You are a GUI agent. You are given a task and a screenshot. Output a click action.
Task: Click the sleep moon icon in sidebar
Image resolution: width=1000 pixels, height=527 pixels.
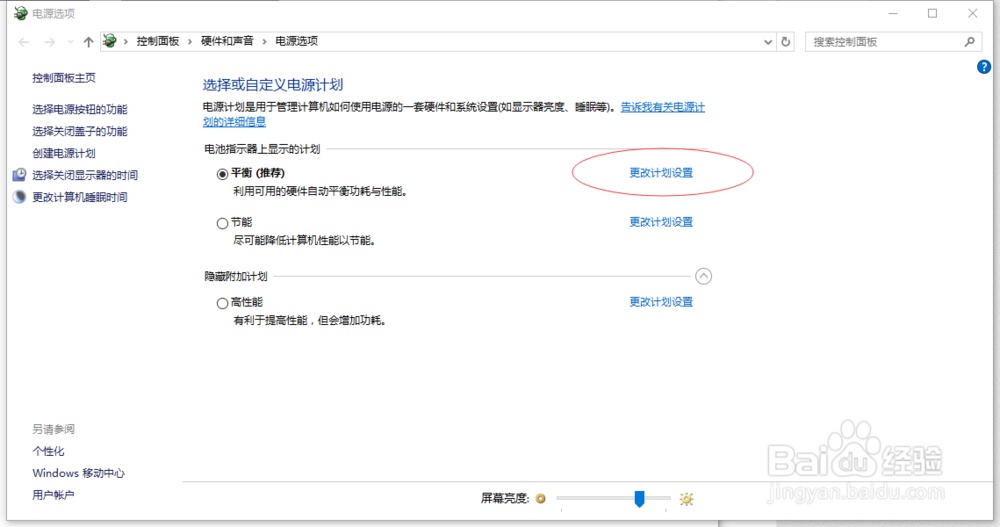tap(20, 197)
